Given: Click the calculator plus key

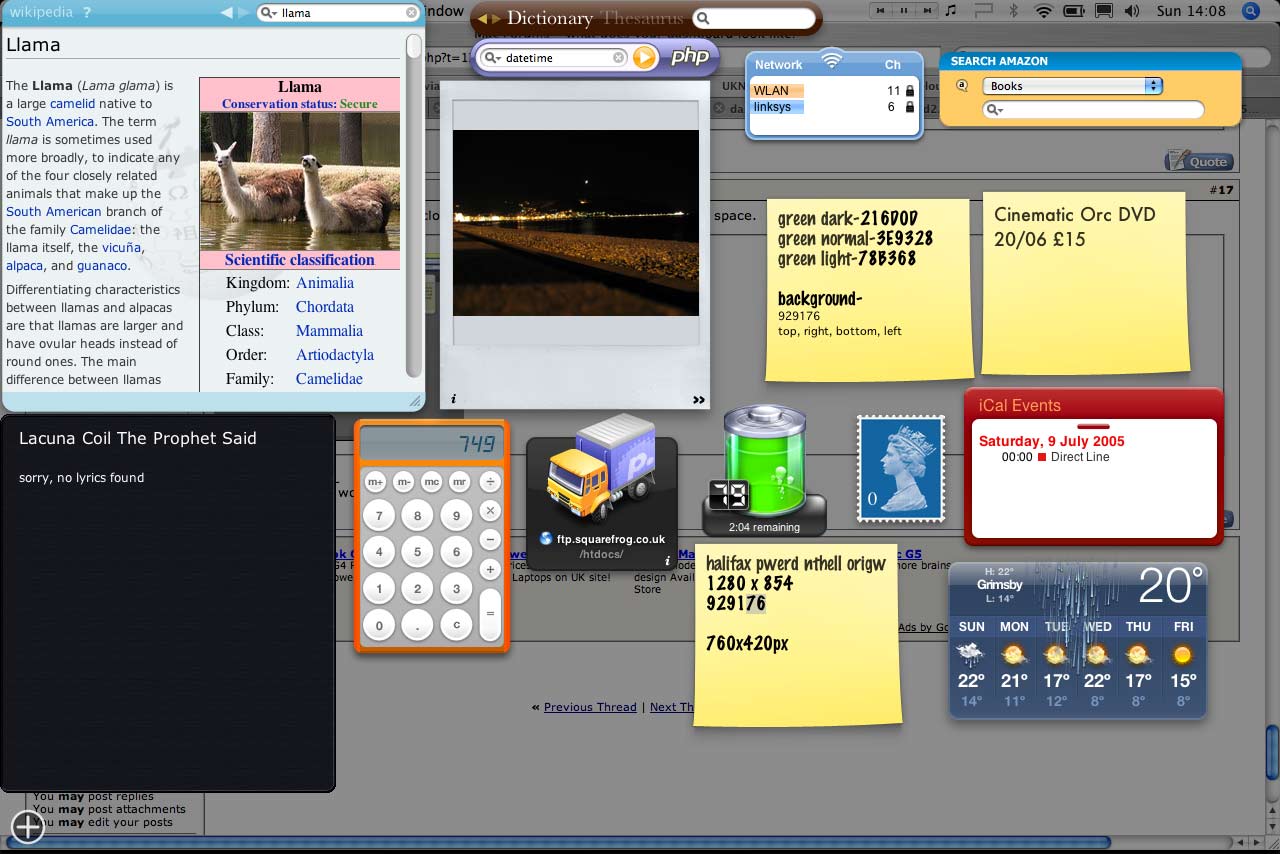Looking at the screenshot, I should point(490,569).
